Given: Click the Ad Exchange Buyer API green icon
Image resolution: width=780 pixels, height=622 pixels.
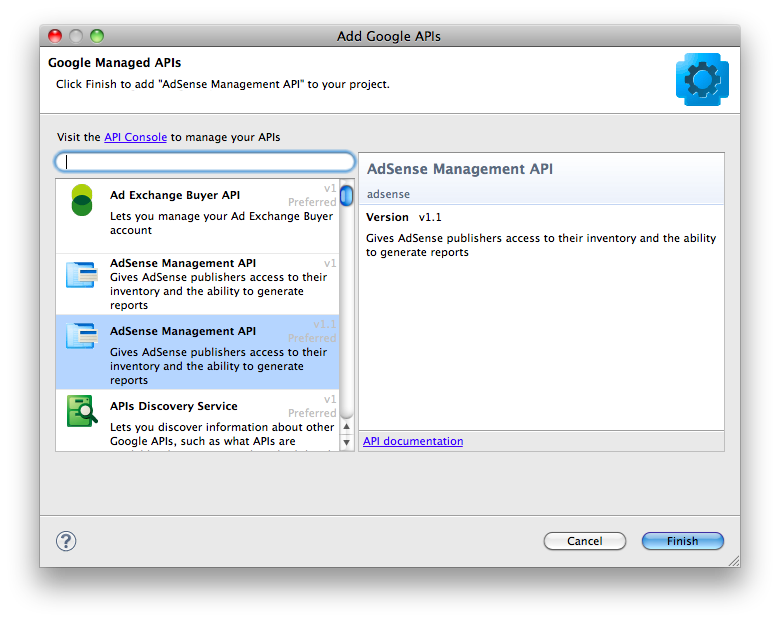Looking at the screenshot, I should [82, 200].
